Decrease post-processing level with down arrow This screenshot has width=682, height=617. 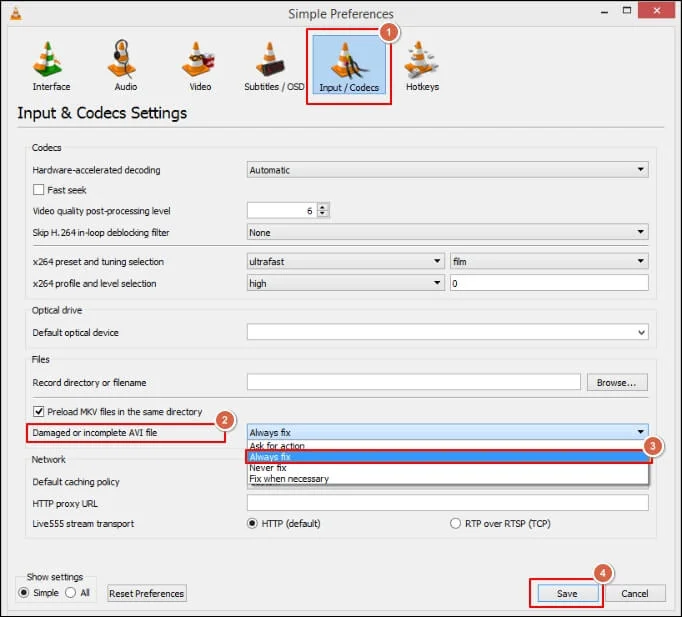(x=322, y=213)
